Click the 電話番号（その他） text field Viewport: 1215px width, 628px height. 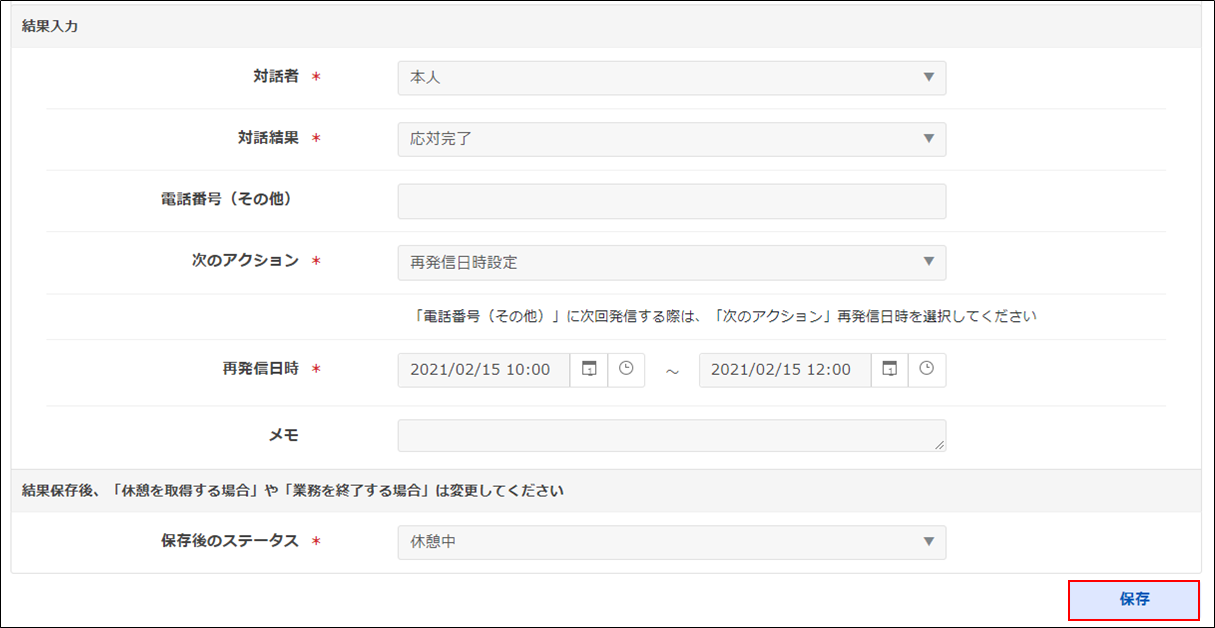click(x=671, y=201)
